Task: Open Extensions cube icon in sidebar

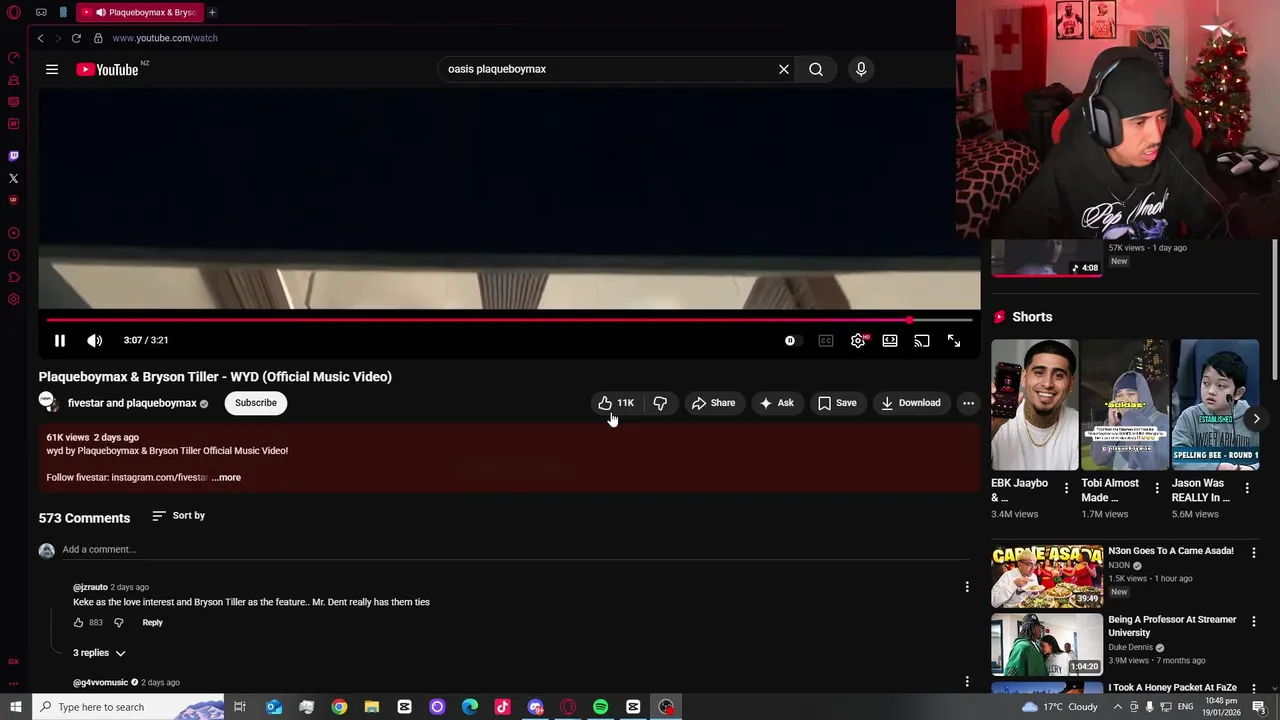Action: click(13, 277)
